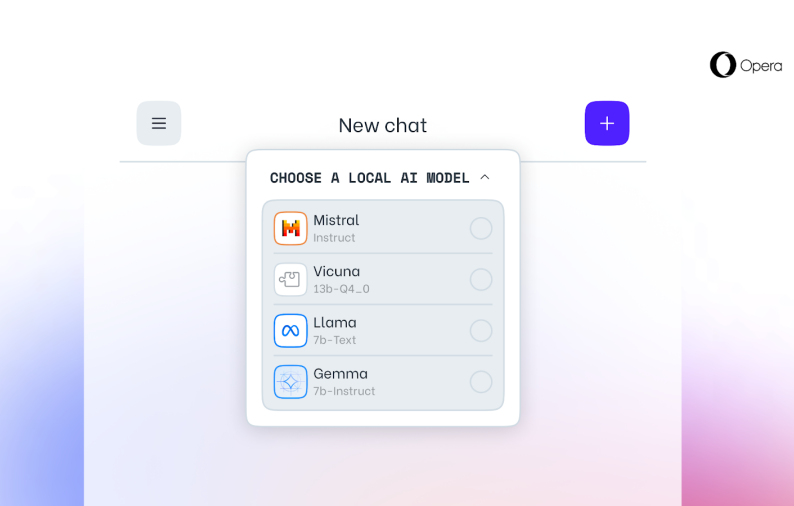Open the hamburger menu

pos(159,124)
